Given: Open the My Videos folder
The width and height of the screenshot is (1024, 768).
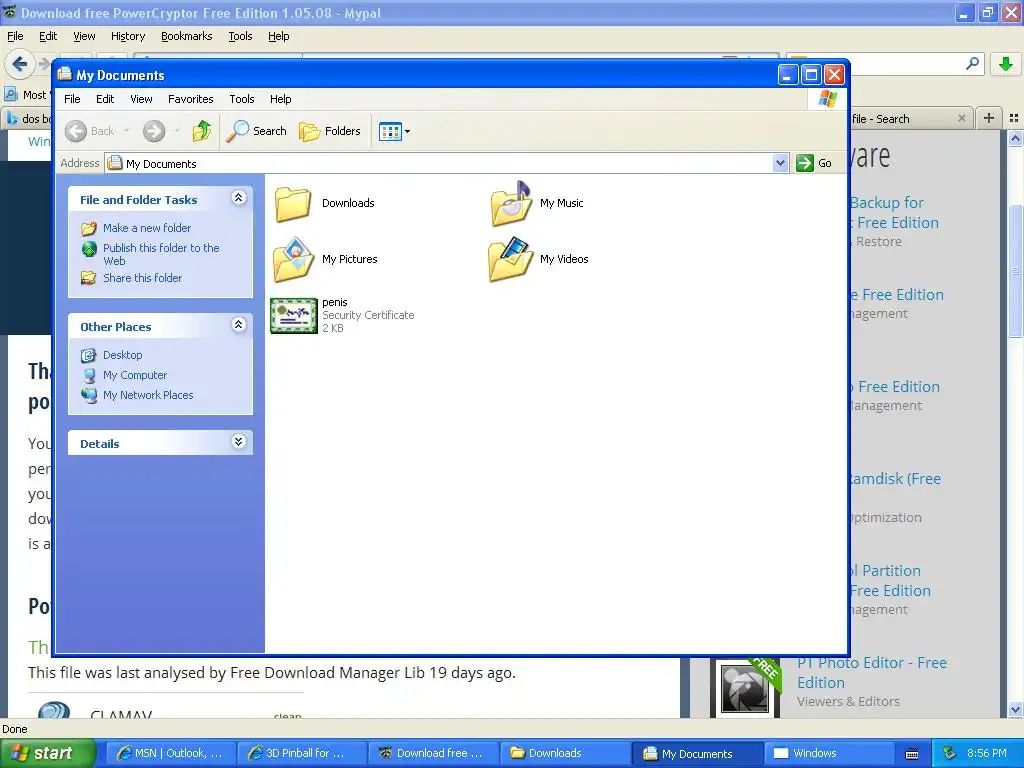Looking at the screenshot, I should (511, 260).
